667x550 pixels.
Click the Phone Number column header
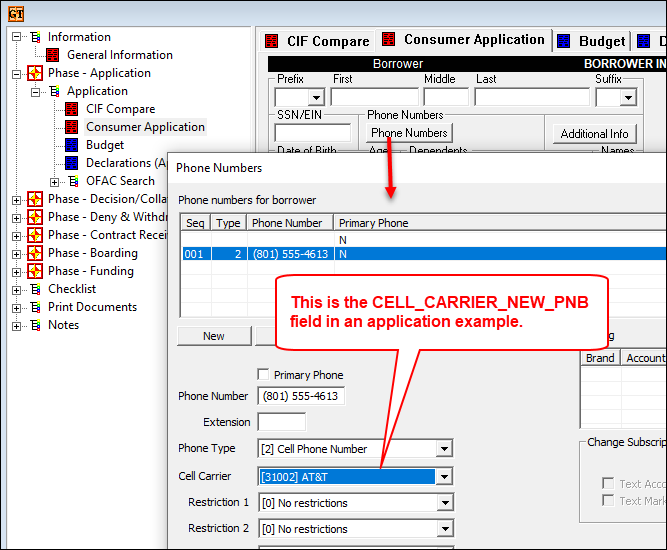click(290, 223)
